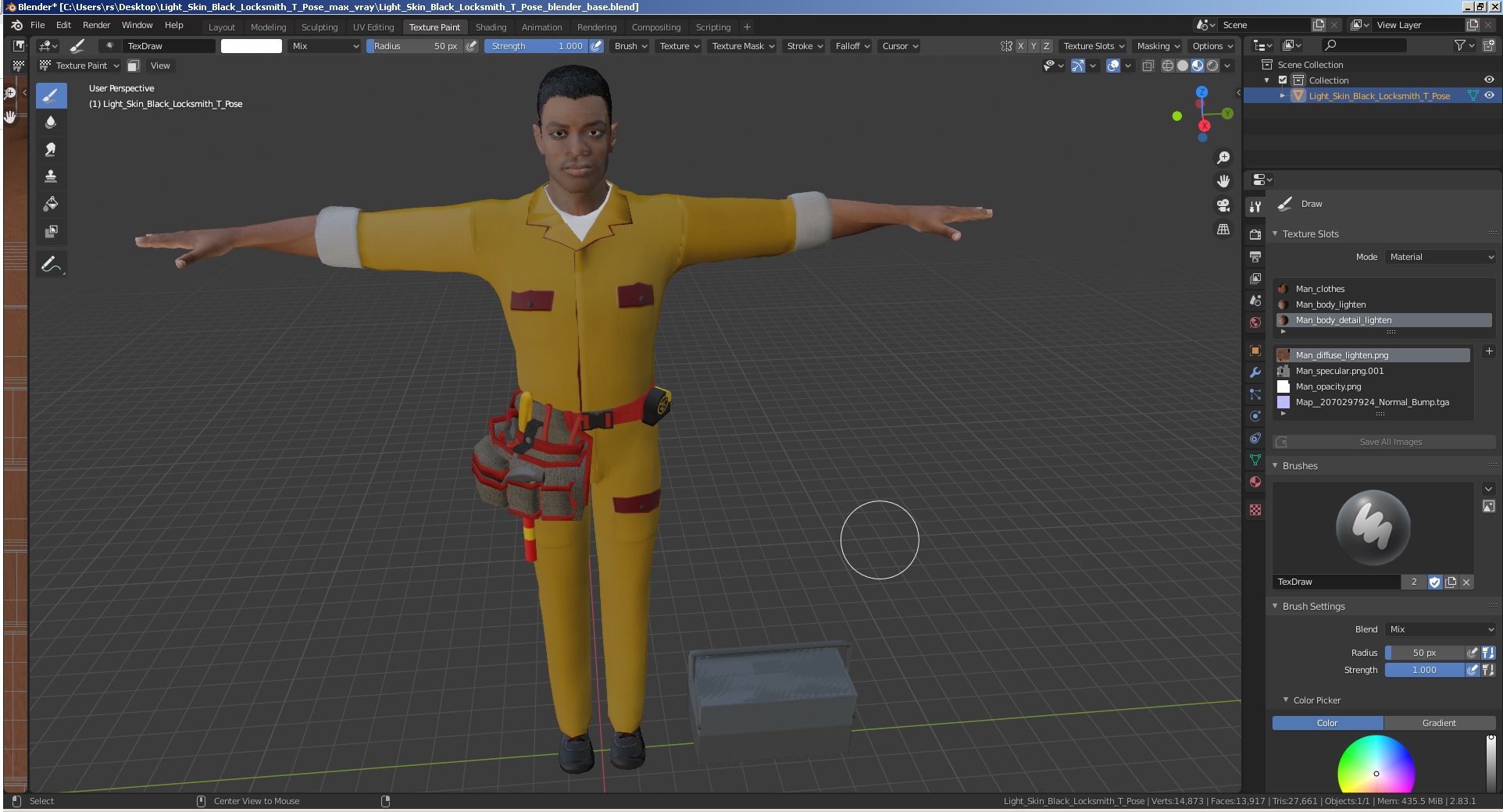Open the Render menu
Screen dimensions: 1503x812
[96, 25]
